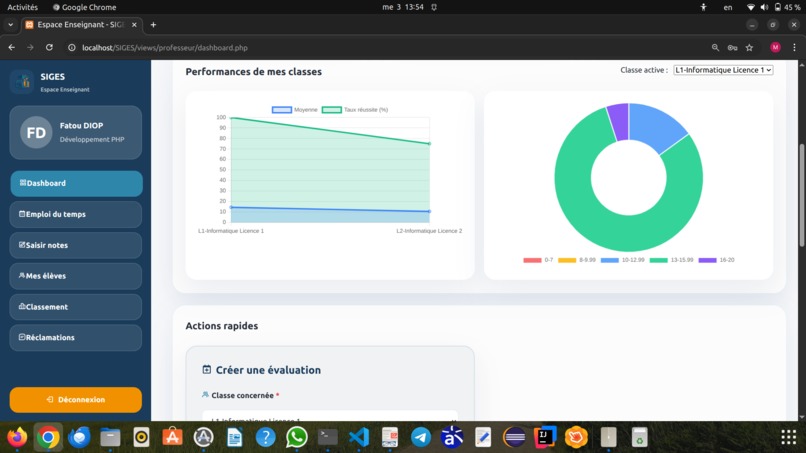Open the zoom magnifier icon in address bar

click(x=715, y=47)
